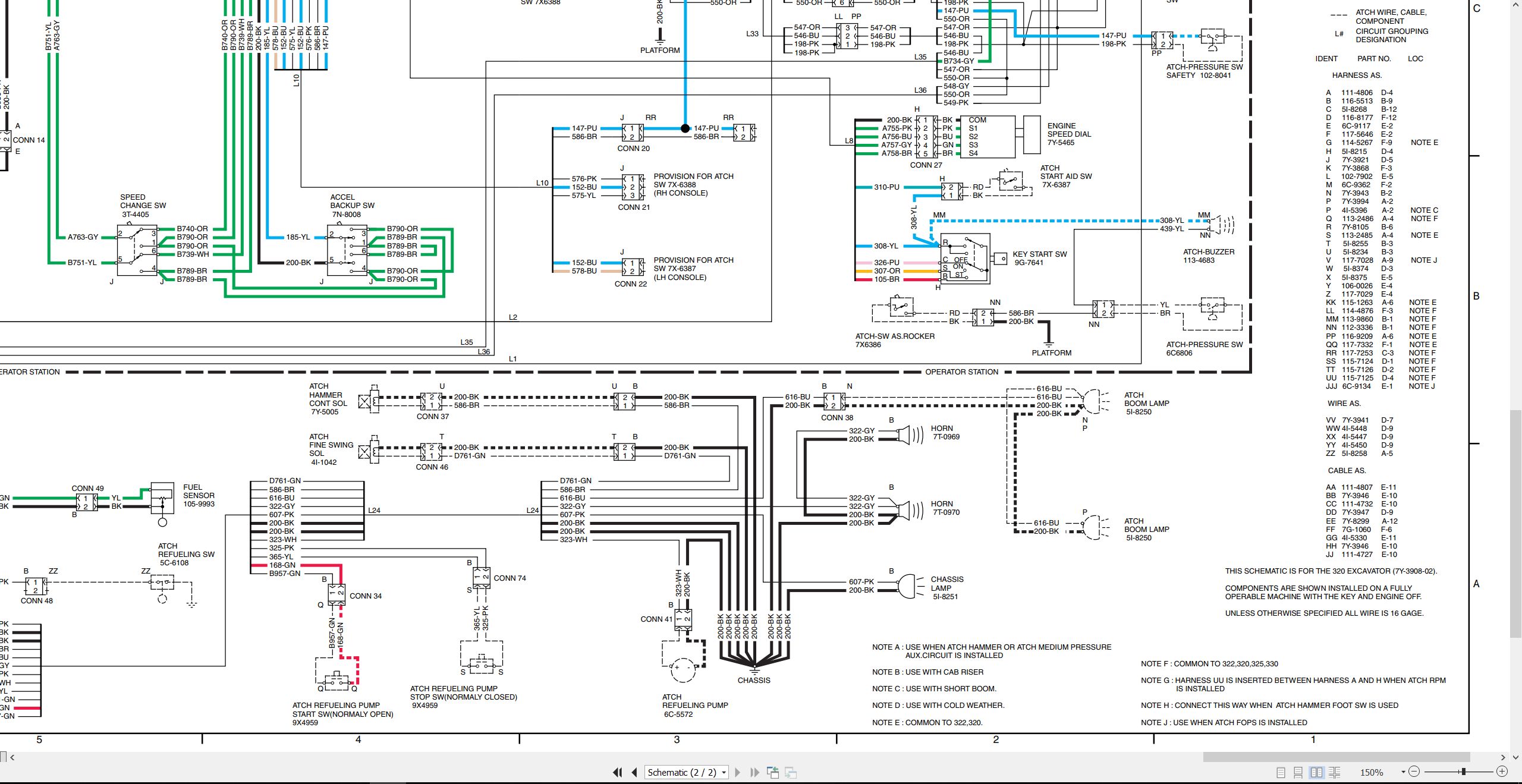1522x784 pixels.
Task: Click the zoom in plus button
Action: click(1502, 772)
